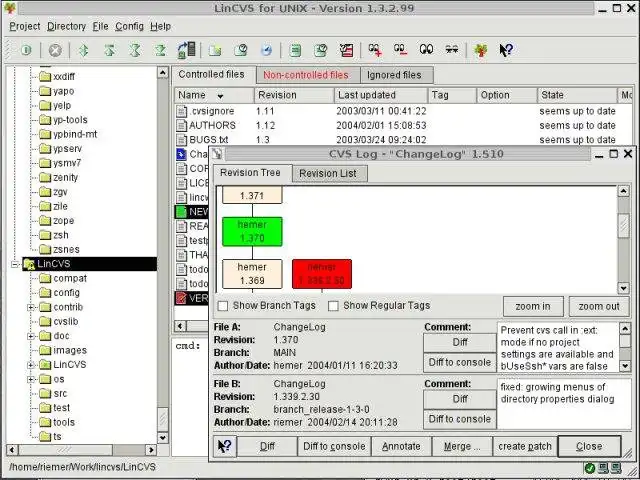Switch to Non-controlled files tab
Viewport: 640px width, 480px height.
point(308,75)
